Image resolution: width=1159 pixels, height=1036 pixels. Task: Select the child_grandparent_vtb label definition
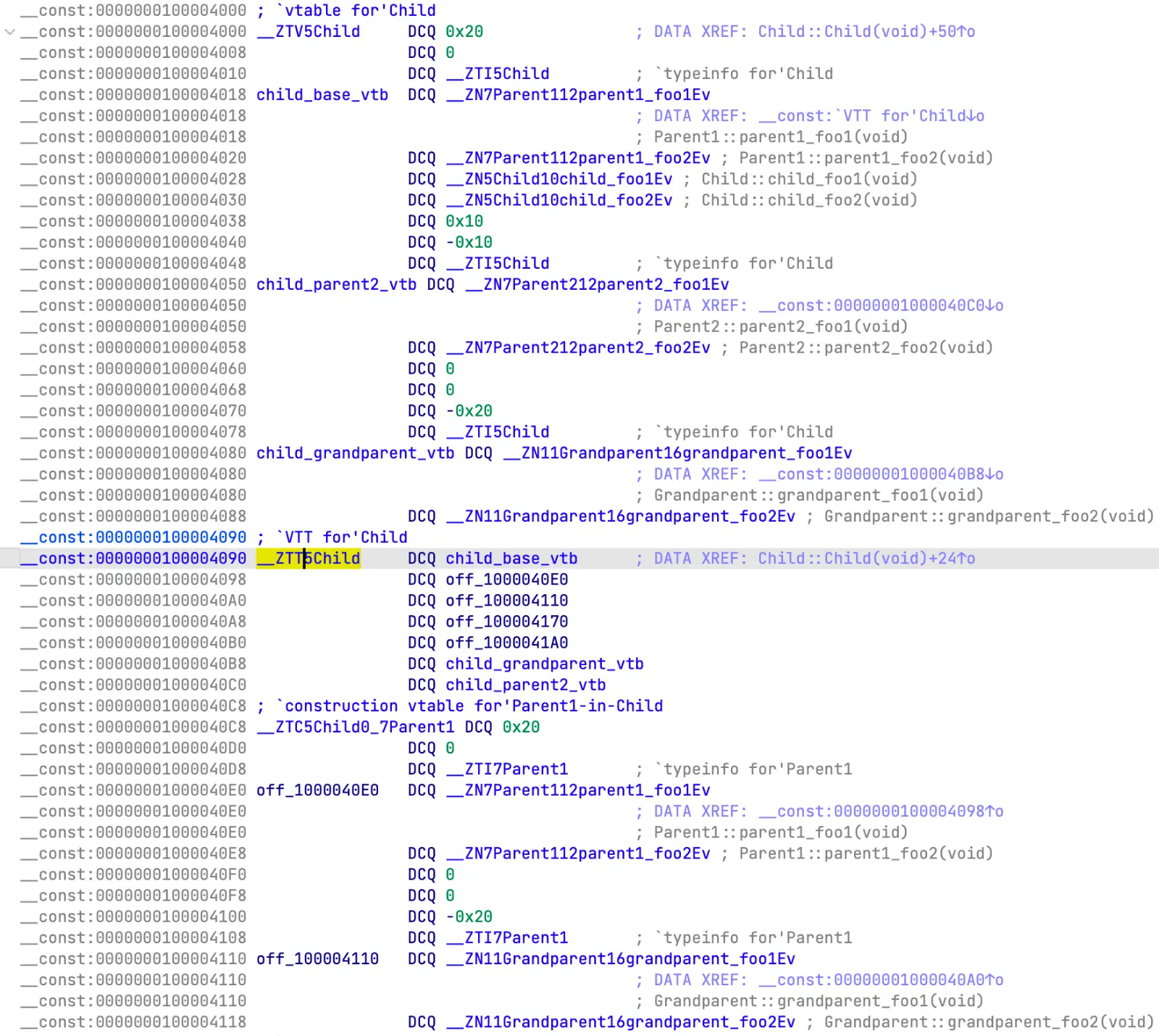[x=355, y=454]
